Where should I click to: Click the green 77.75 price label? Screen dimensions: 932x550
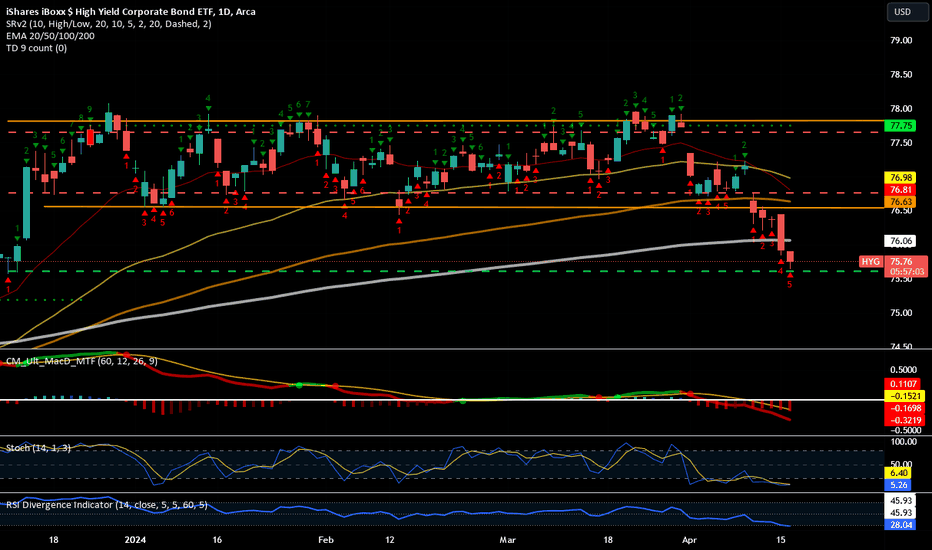(900, 125)
